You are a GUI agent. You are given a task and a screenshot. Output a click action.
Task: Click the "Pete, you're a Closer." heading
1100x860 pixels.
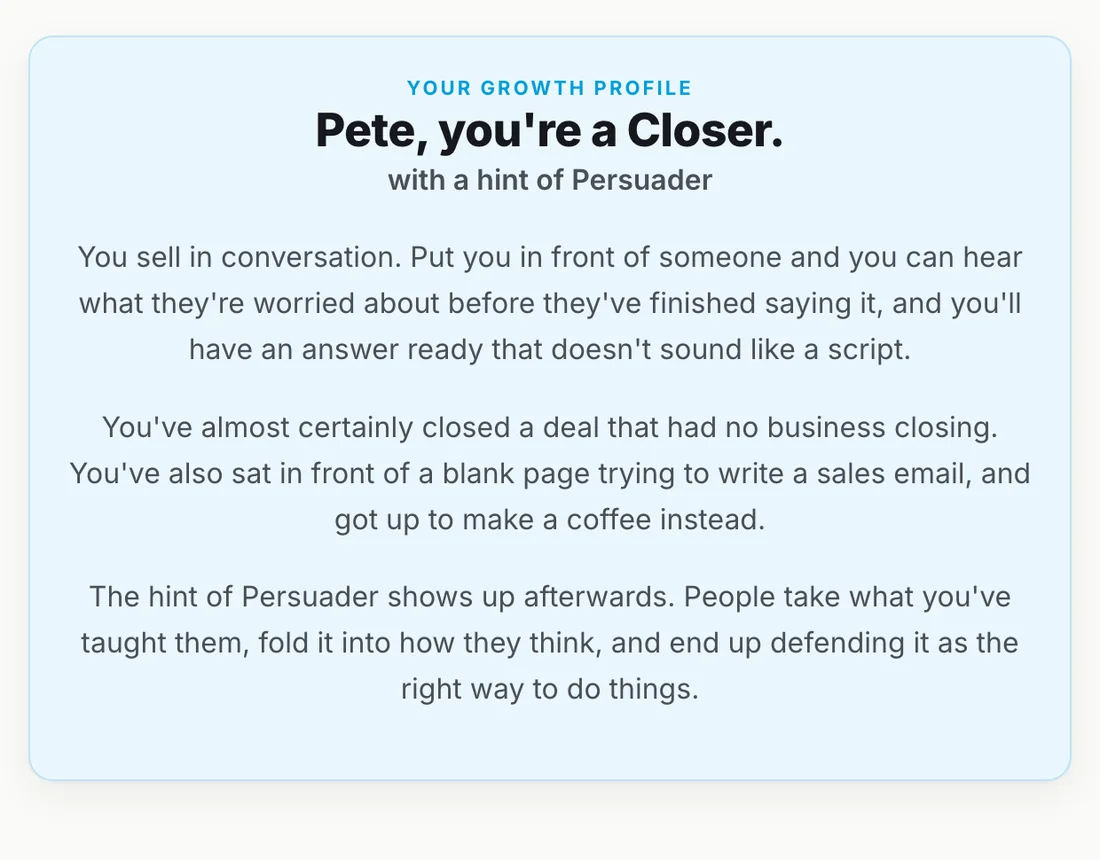tap(549, 130)
